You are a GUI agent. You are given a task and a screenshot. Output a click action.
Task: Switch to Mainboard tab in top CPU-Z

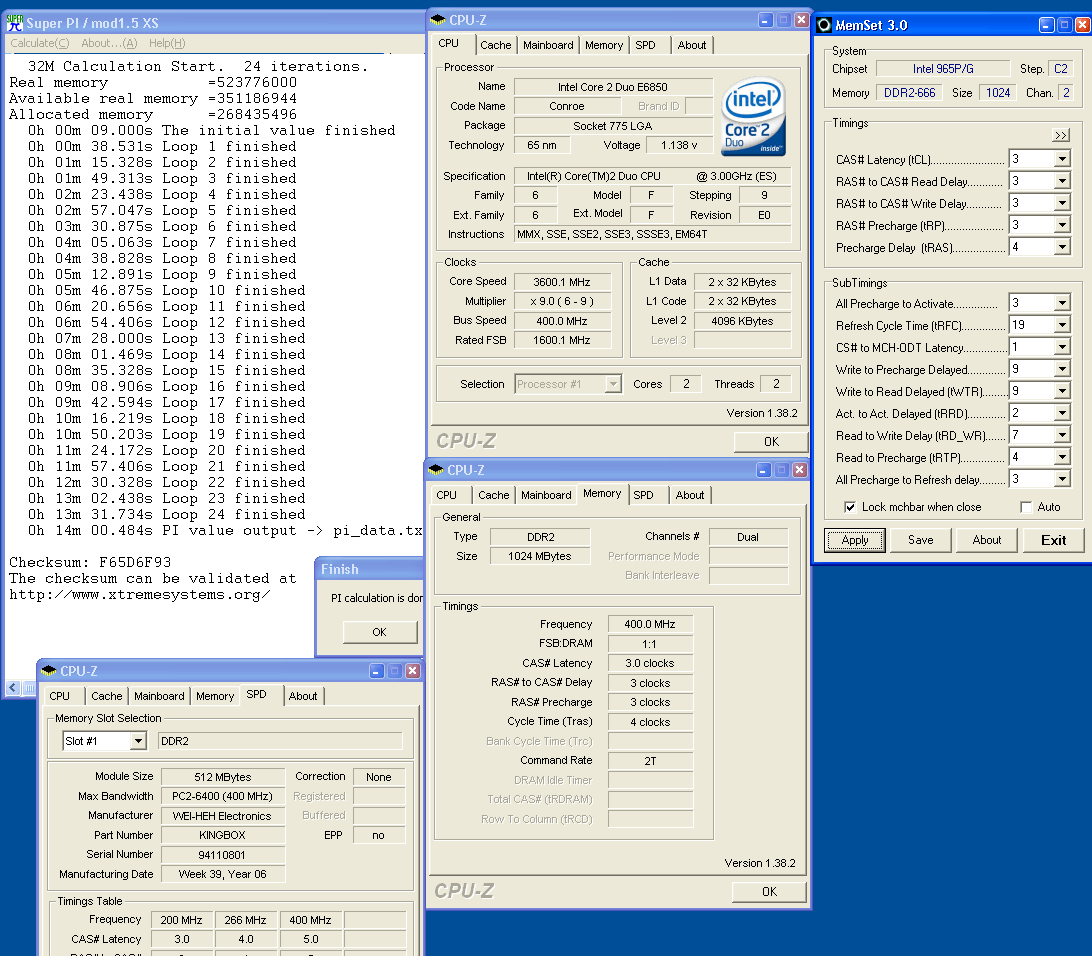tap(548, 45)
